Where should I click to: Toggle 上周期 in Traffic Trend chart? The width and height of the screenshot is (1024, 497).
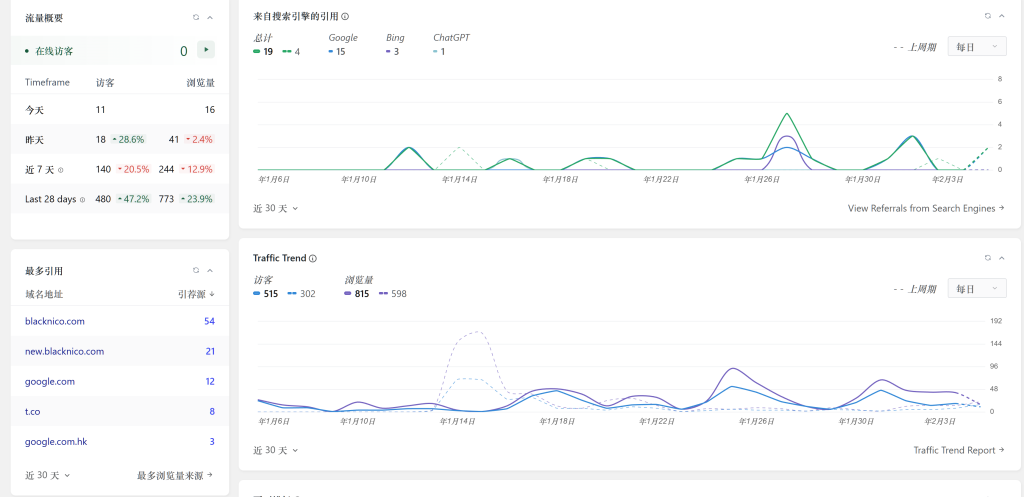pos(914,289)
